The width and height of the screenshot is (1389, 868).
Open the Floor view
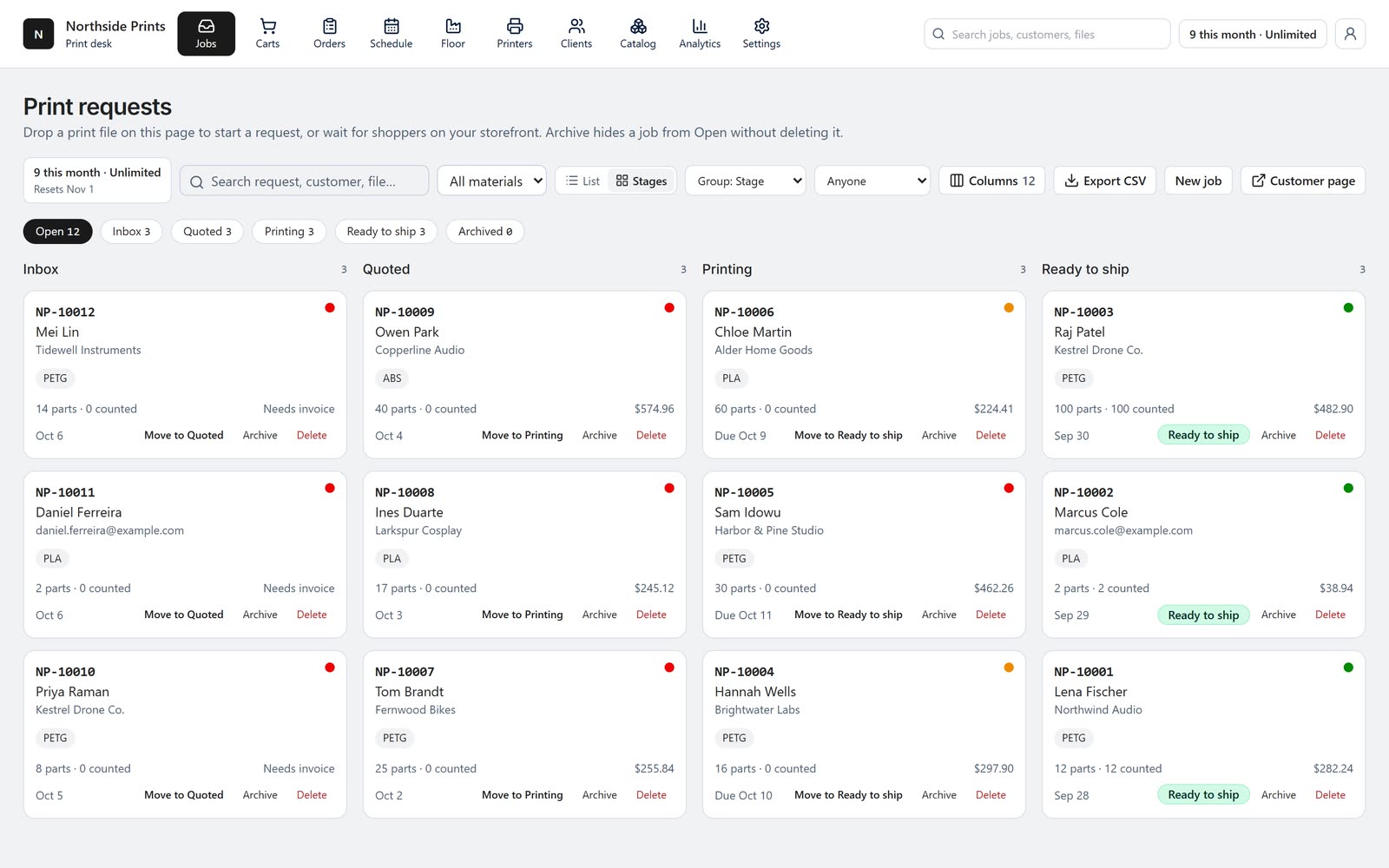[x=452, y=34]
